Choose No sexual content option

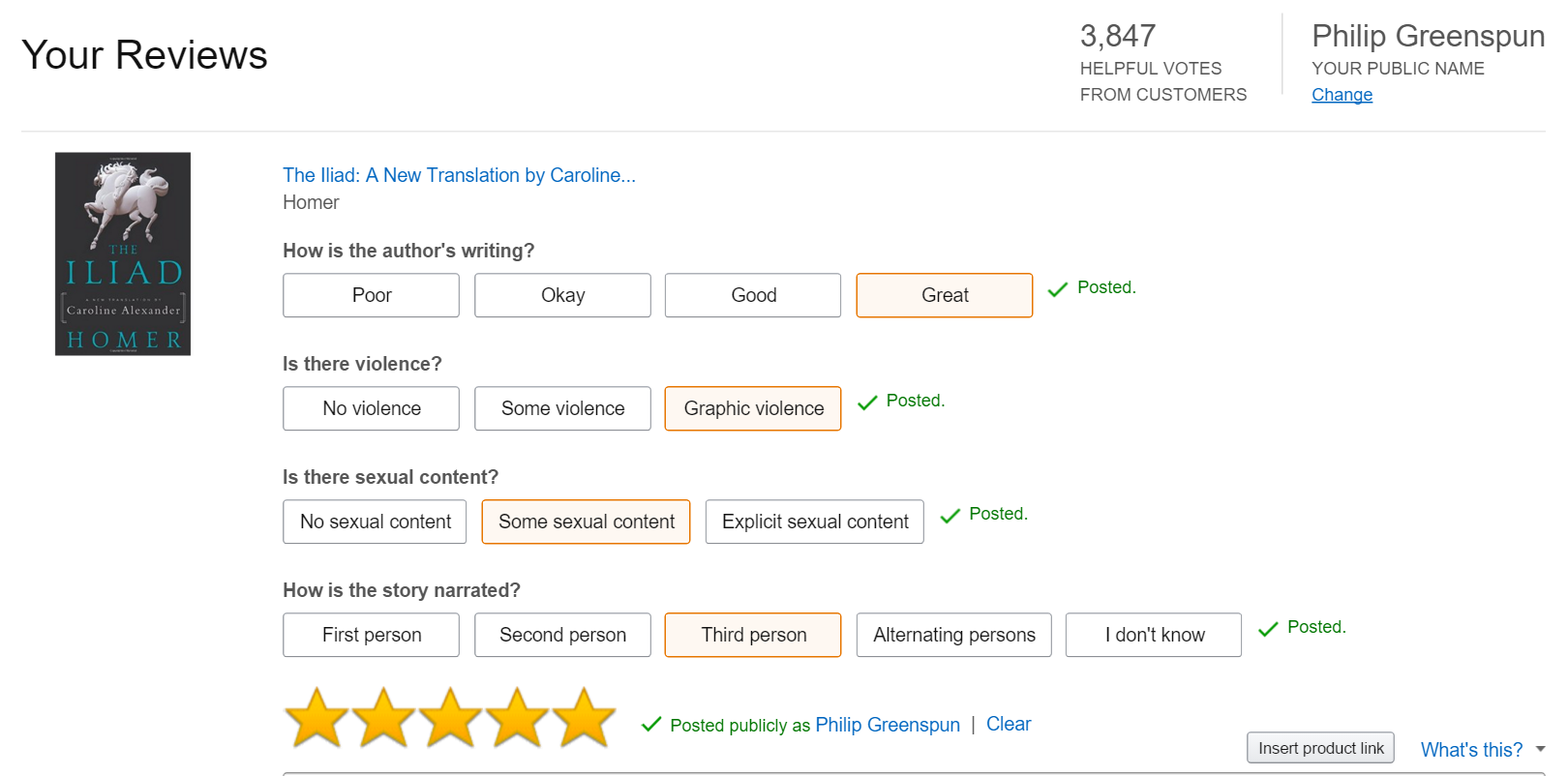tap(375, 522)
